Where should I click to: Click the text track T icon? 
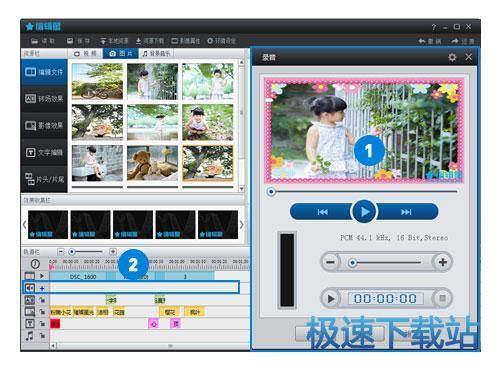[30, 323]
